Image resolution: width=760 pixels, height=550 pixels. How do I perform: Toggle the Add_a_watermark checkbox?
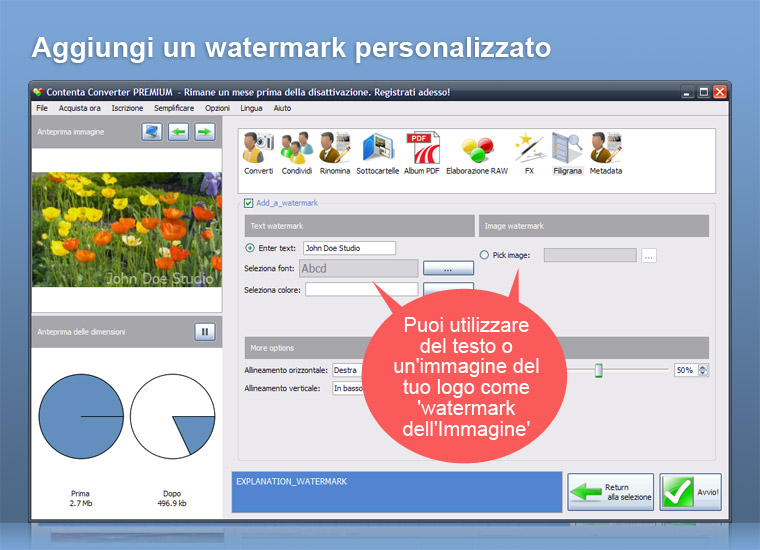click(x=249, y=203)
